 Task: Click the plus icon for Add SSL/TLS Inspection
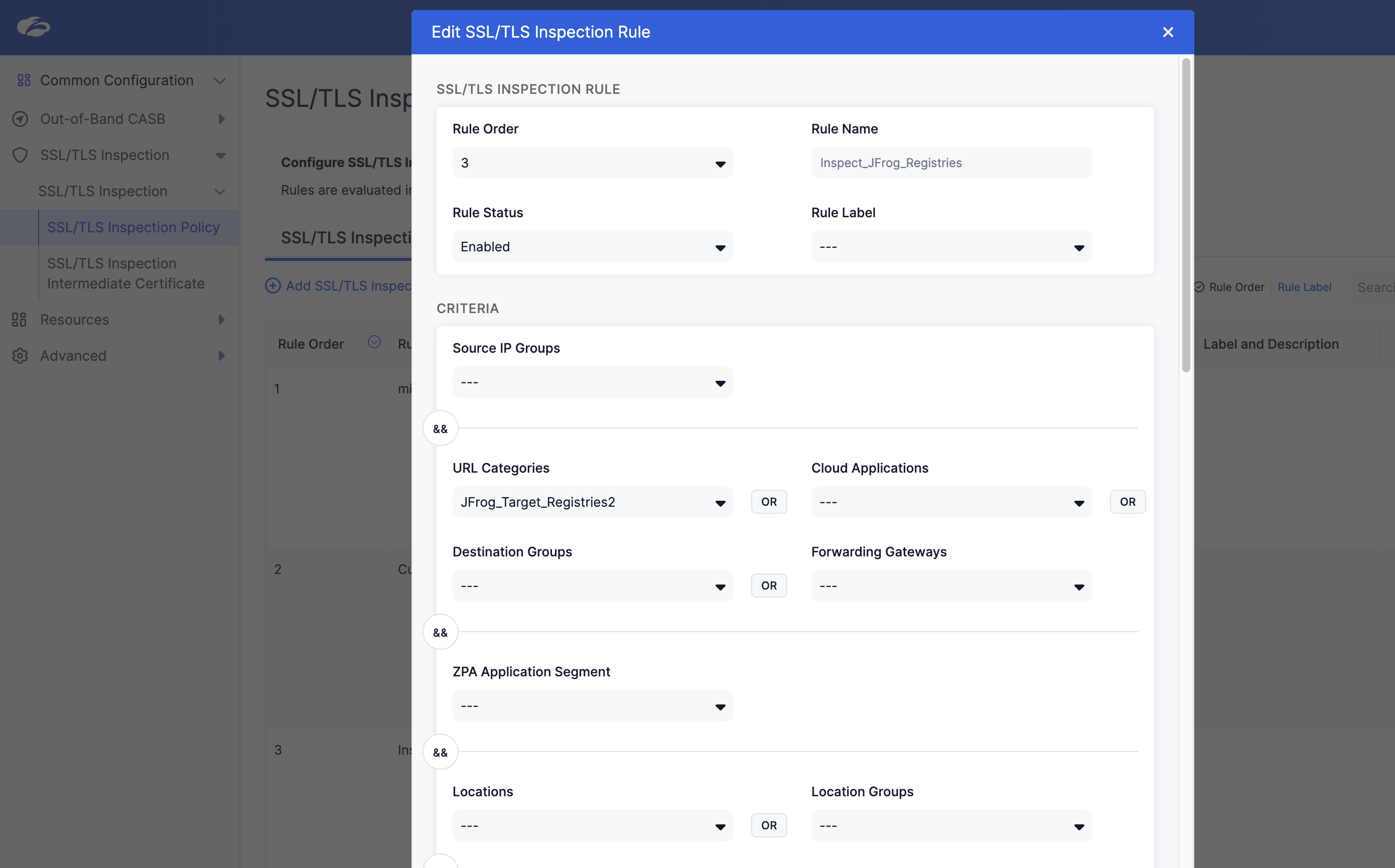point(272,286)
